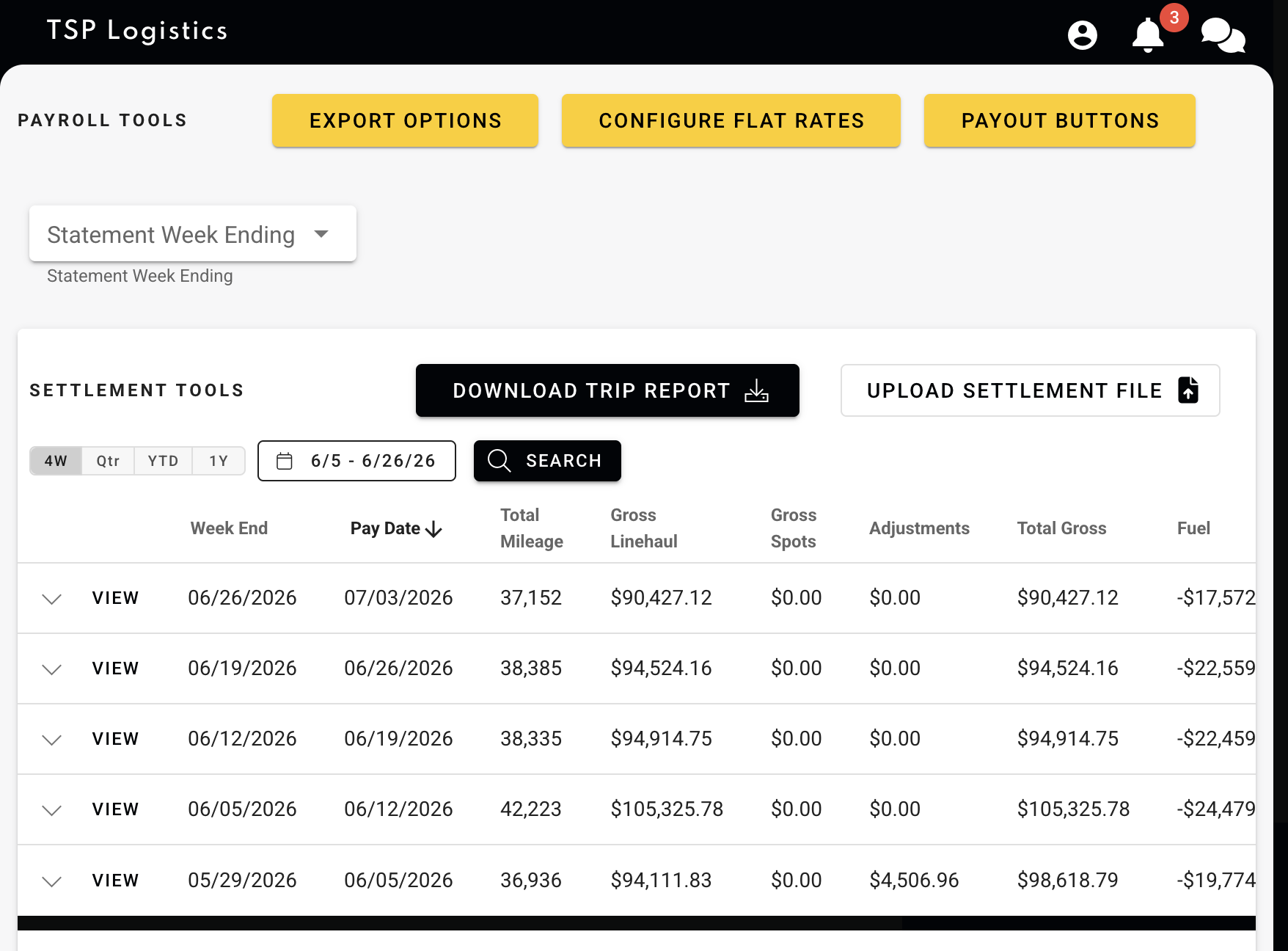View settlement for week ending 06/12/2026

115,739
